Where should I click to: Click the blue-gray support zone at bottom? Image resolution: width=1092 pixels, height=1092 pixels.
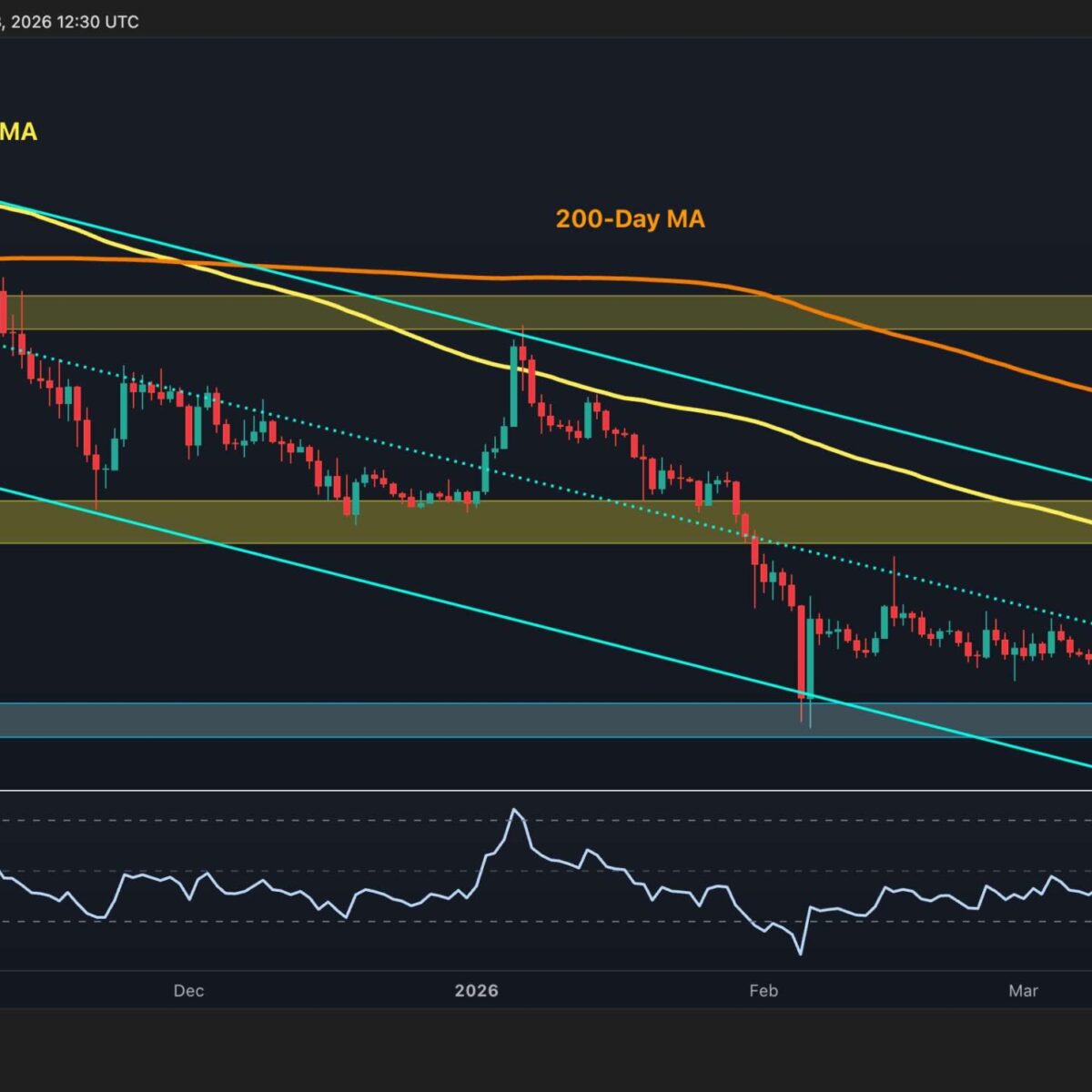(455, 720)
